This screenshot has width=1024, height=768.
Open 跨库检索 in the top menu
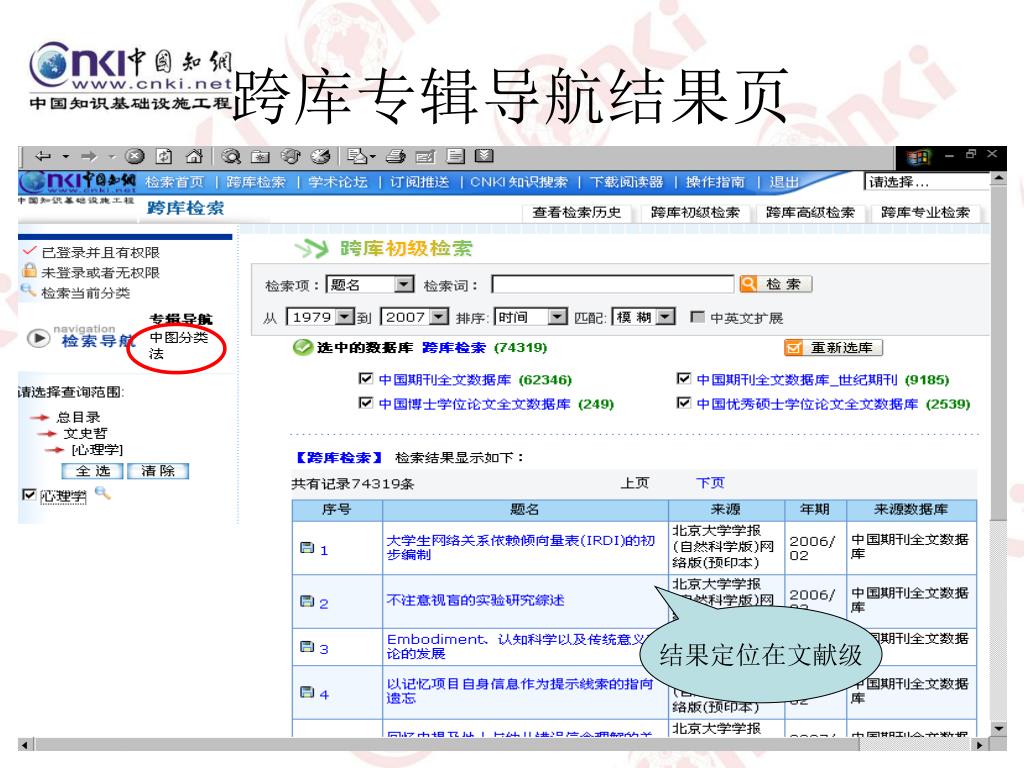coord(256,182)
